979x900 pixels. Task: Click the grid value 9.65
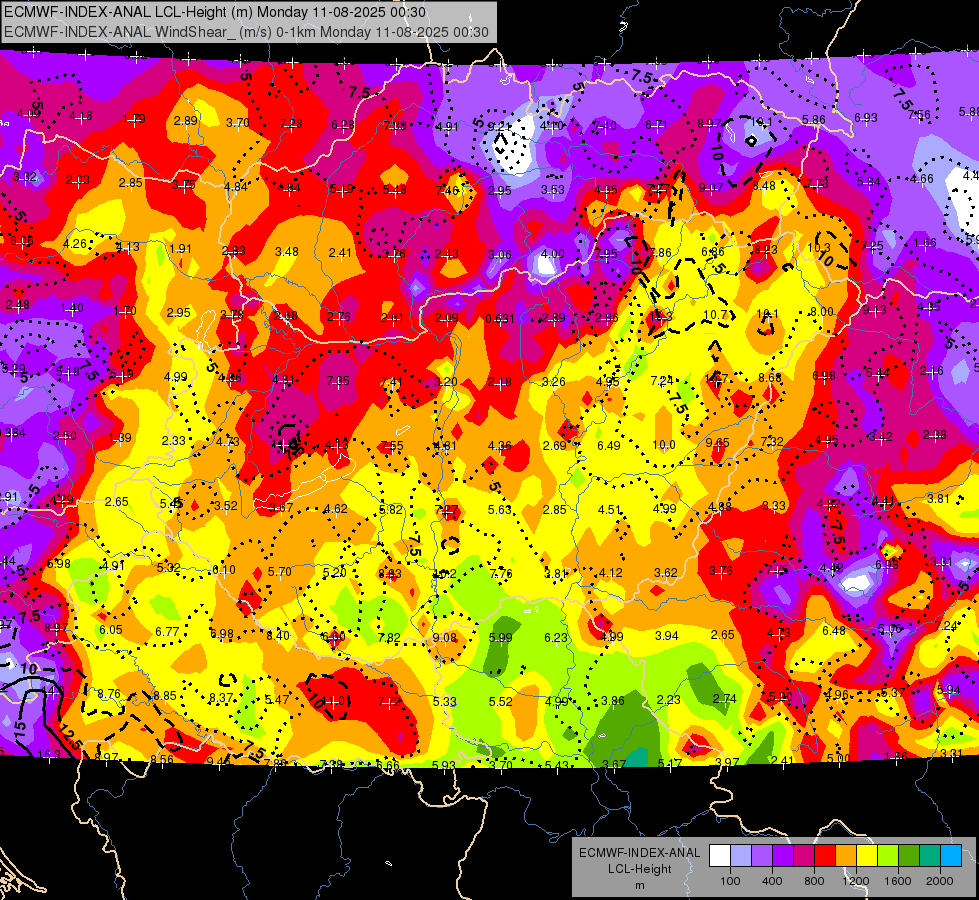pyautogui.click(x=717, y=442)
